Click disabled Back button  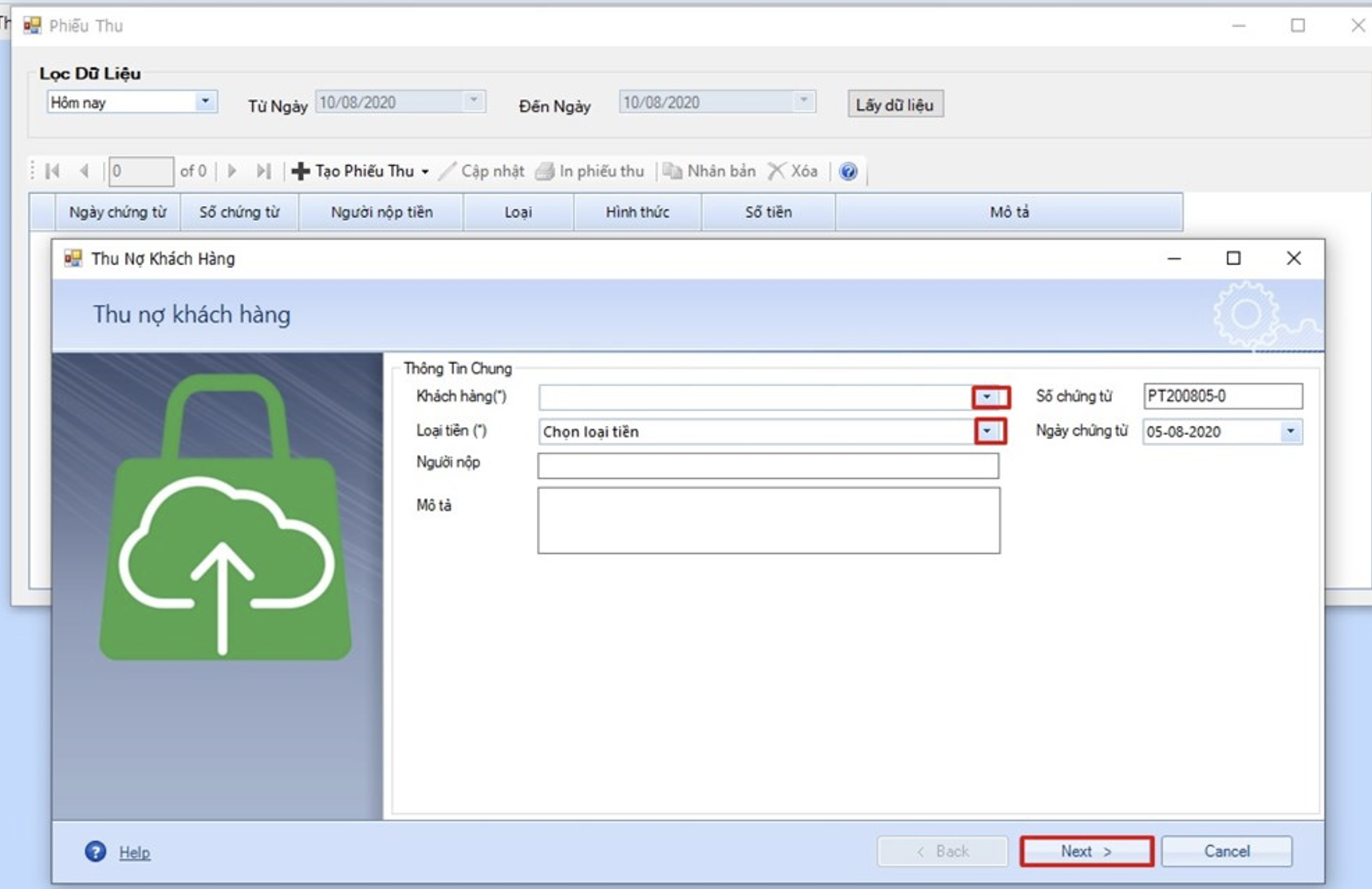[x=942, y=851]
